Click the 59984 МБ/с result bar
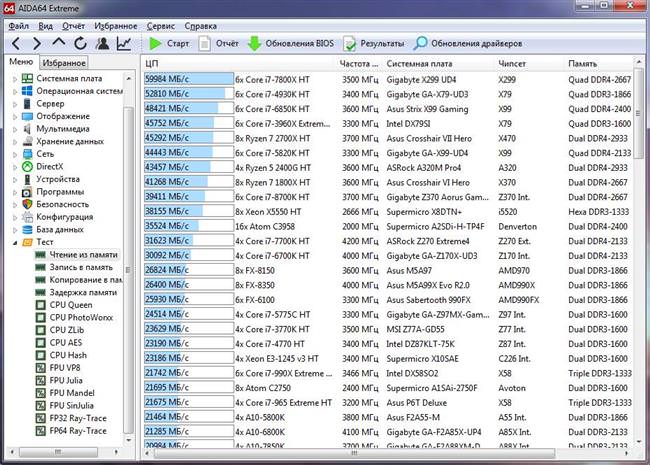The image size is (650, 465). (189, 79)
